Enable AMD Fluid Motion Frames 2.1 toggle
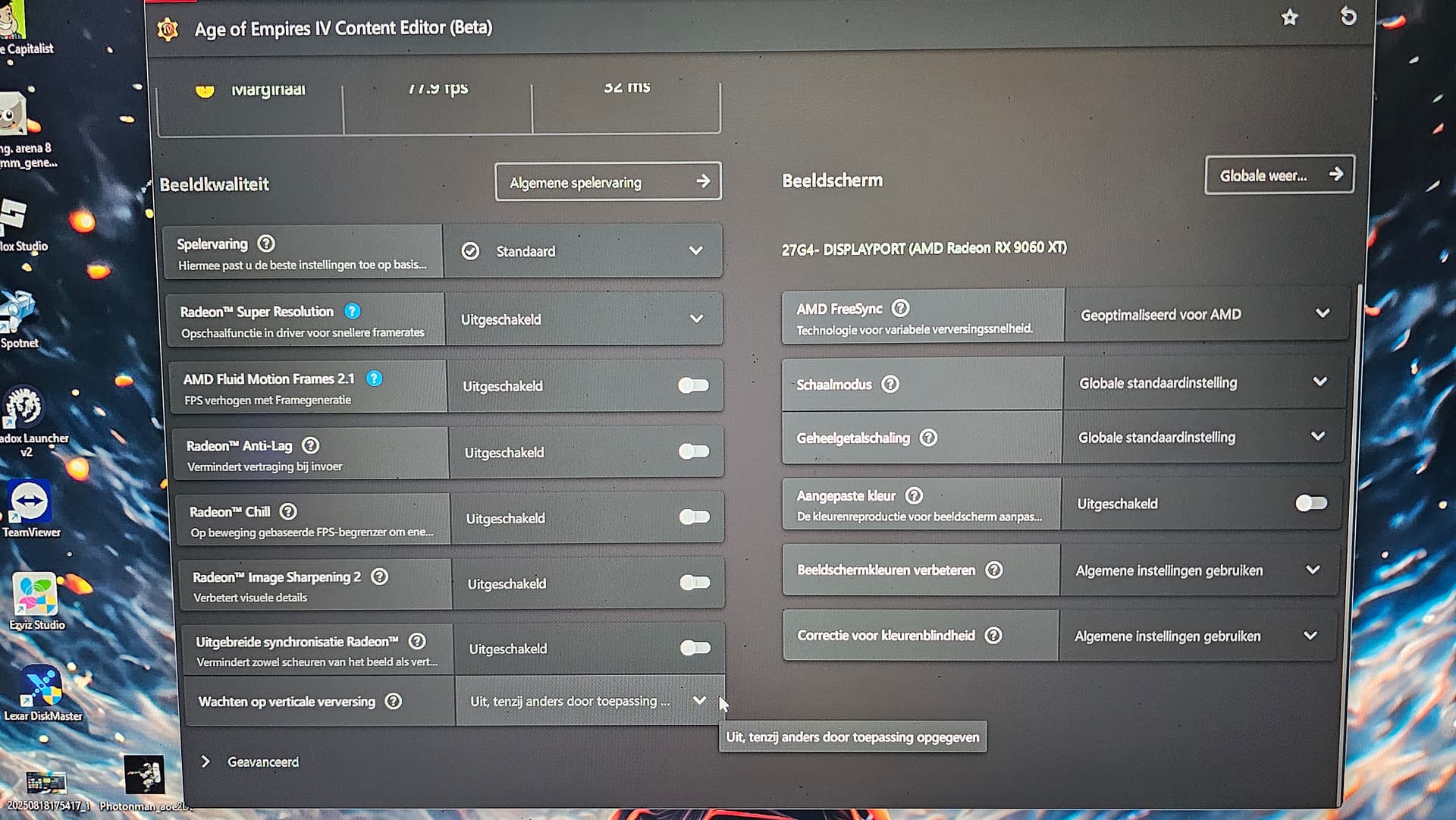 click(694, 385)
